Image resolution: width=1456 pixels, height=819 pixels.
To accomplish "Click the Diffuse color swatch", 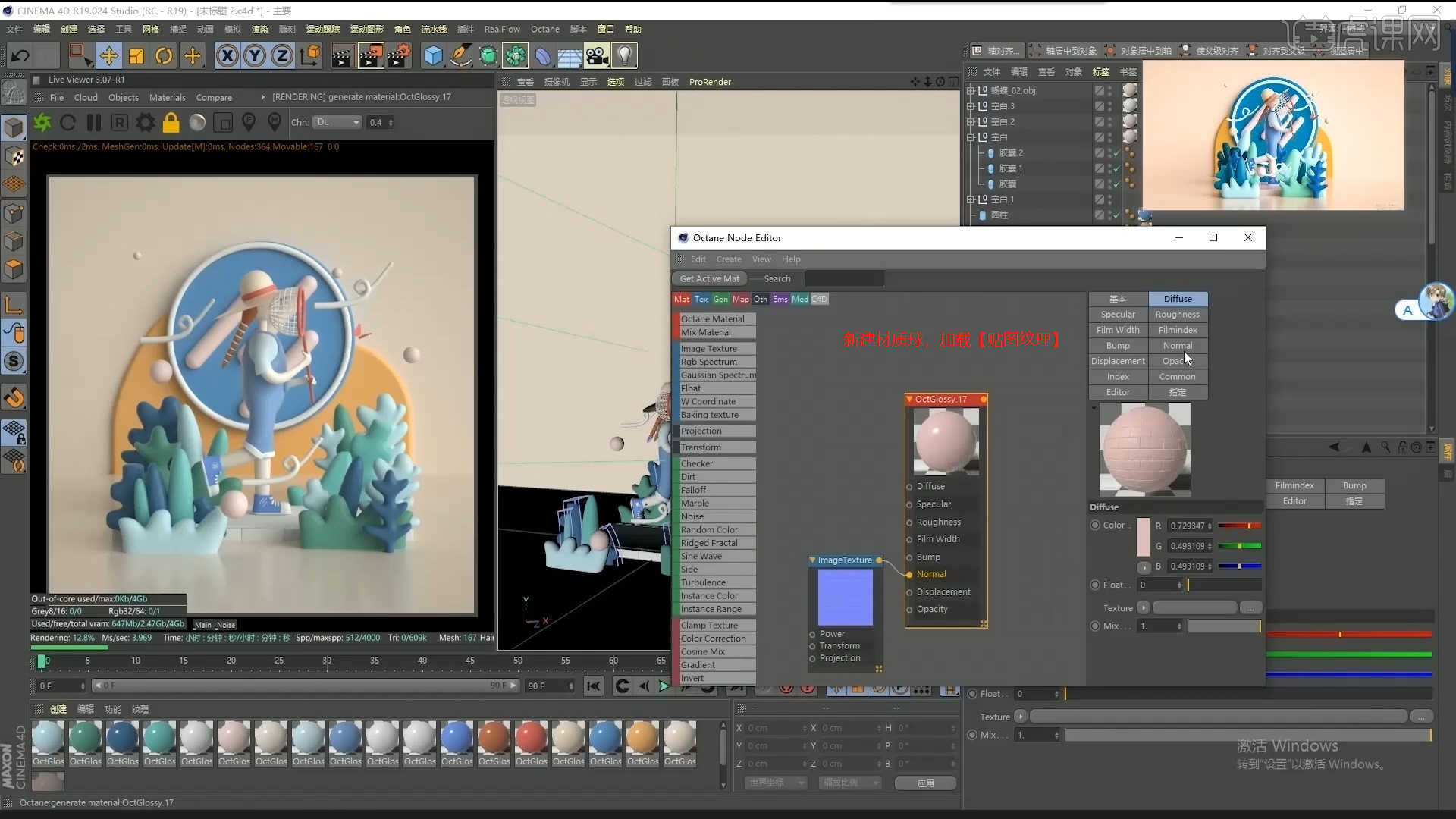I will pos(1144,538).
